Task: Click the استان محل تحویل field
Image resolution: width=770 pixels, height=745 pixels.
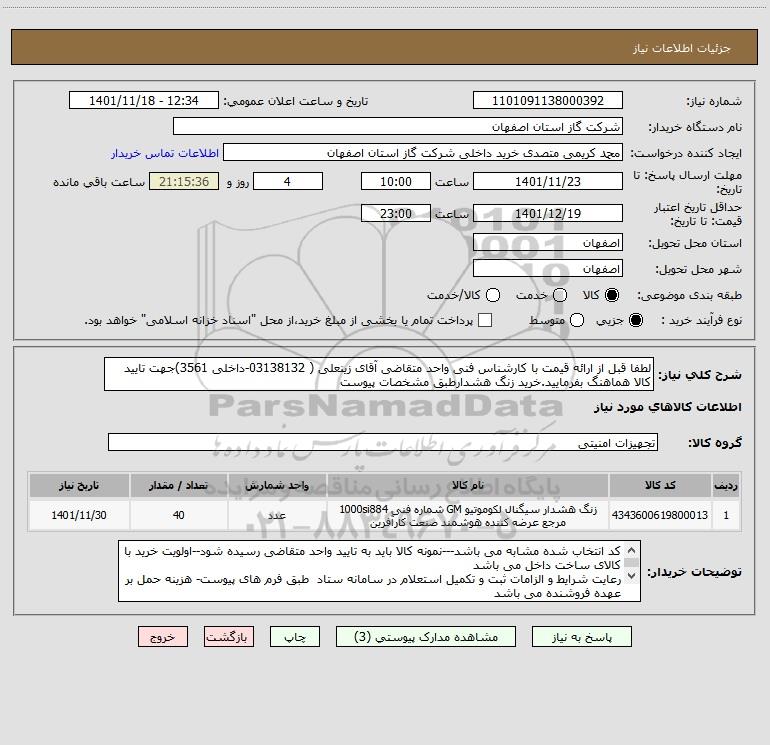Action: (548, 243)
